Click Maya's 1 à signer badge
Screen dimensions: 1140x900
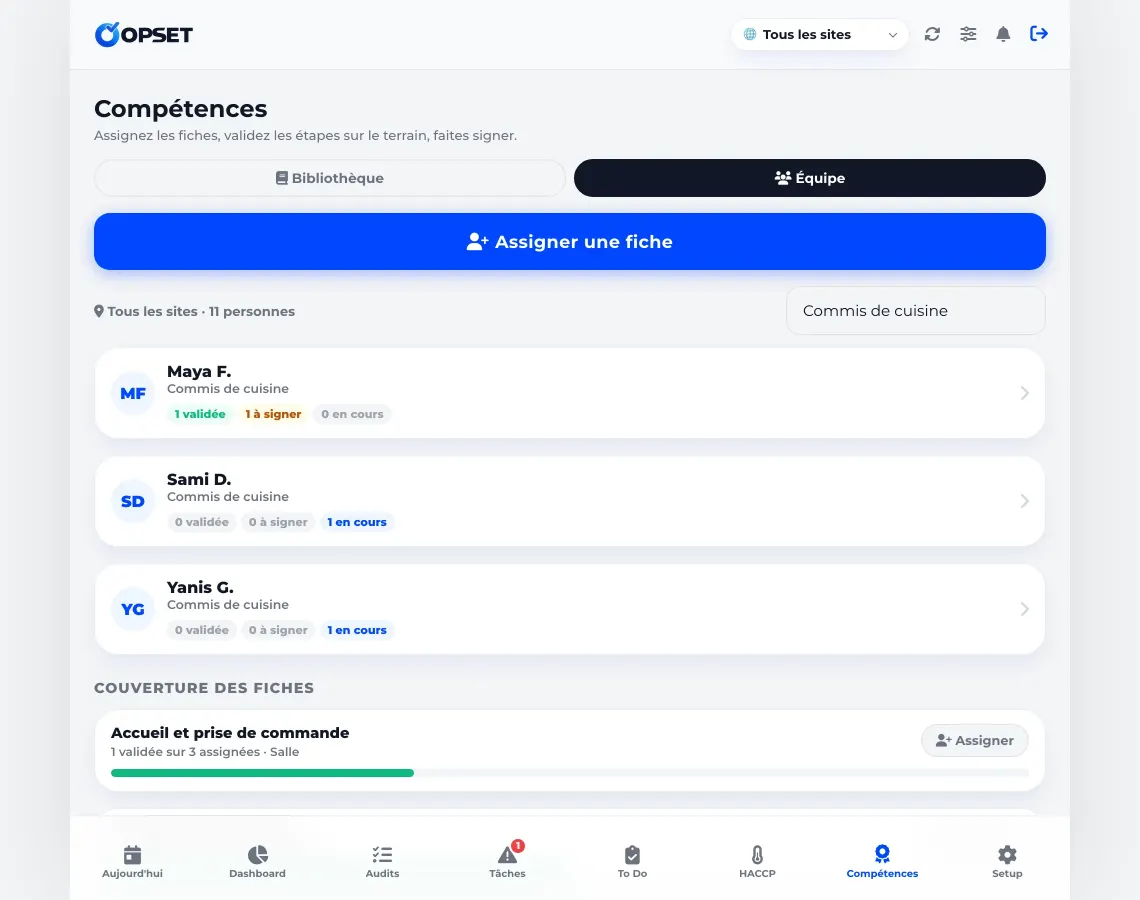pos(273,414)
